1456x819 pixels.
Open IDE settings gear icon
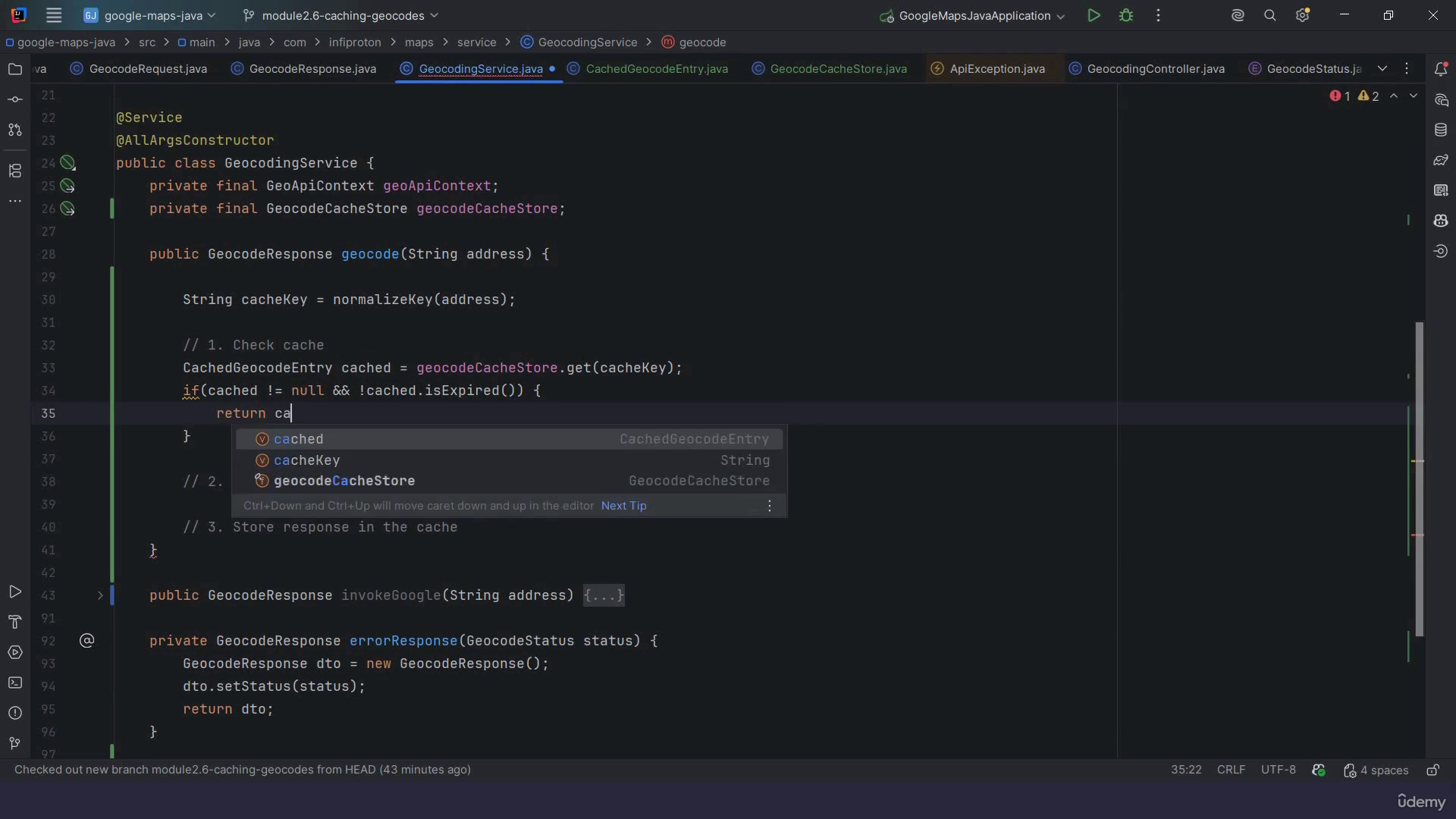(x=1303, y=15)
